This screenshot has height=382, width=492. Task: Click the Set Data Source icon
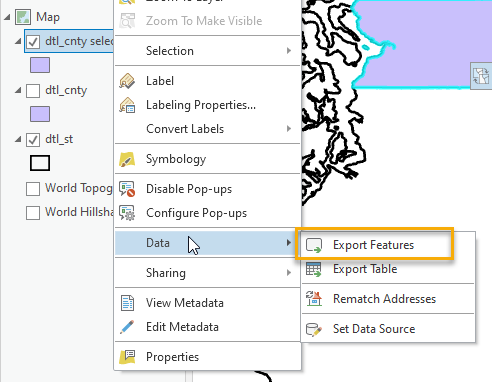[x=314, y=329]
